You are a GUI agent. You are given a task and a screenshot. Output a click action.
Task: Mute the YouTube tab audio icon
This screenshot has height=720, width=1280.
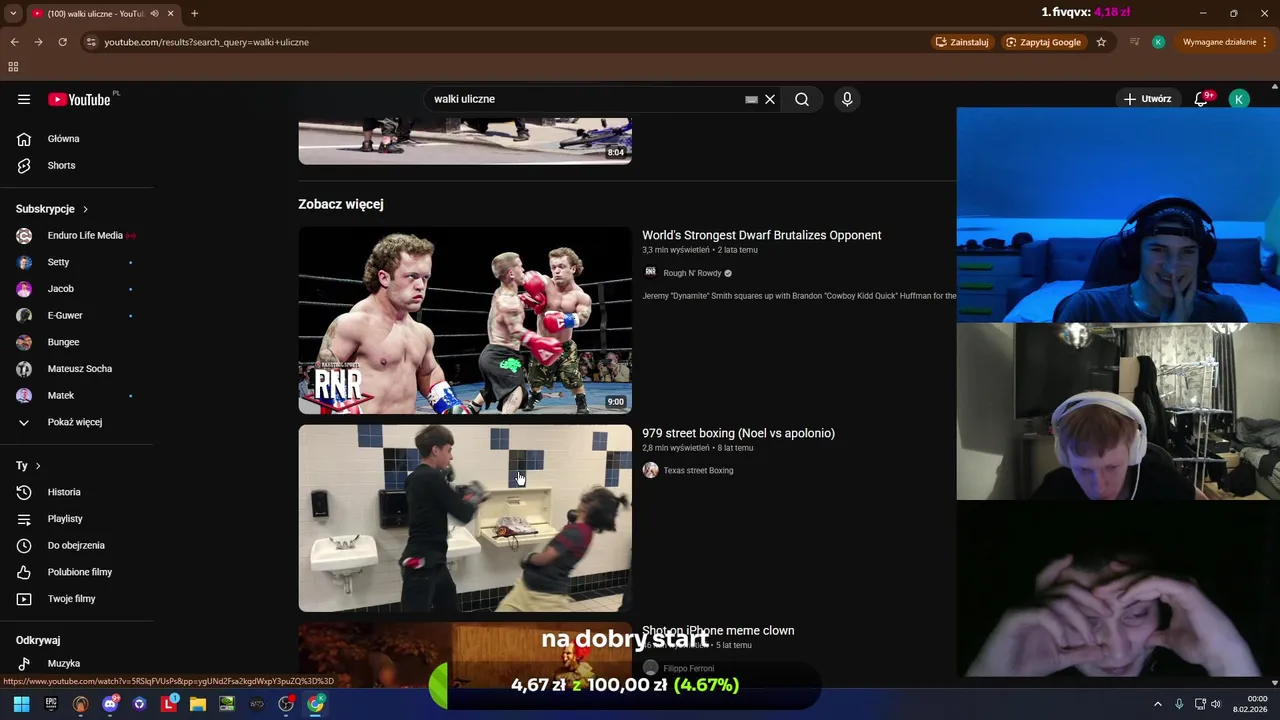point(154,13)
